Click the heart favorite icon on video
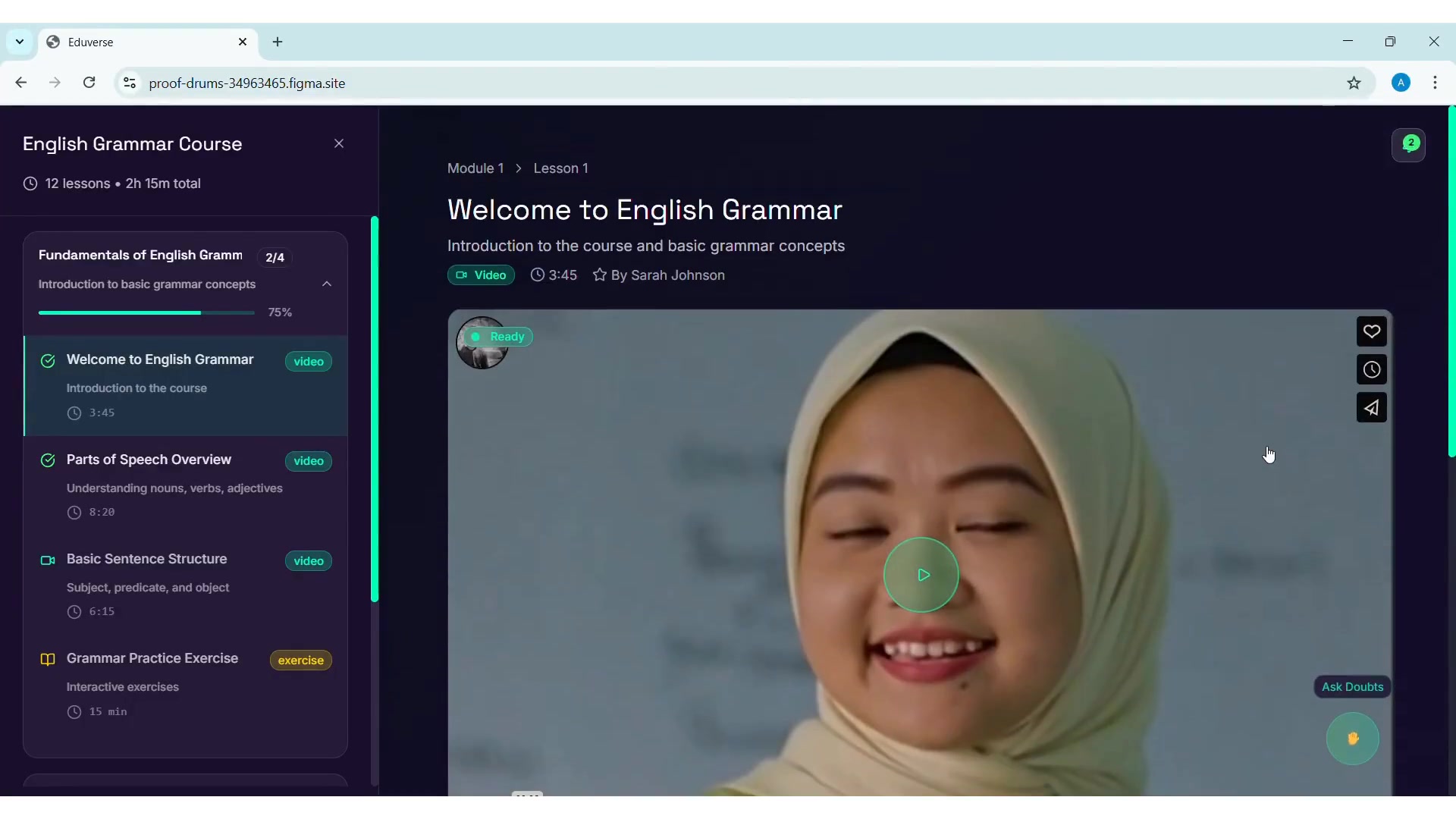This screenshot has width=1456, height=819. [x=1371, y=331]
